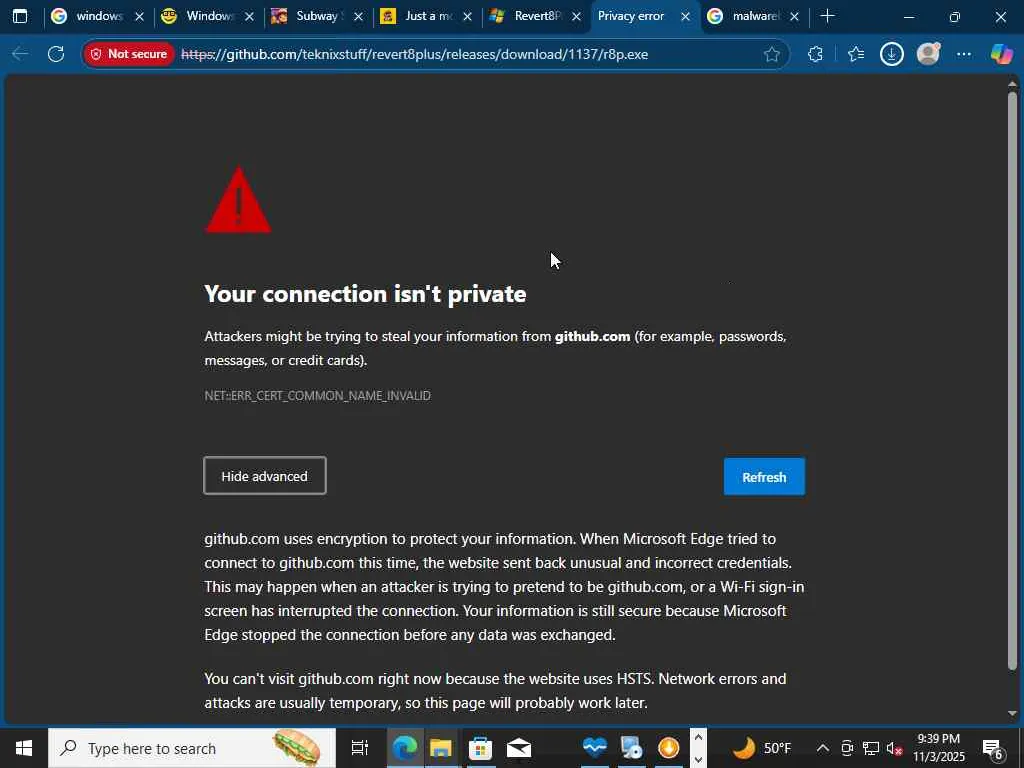Reload the page with the refresh icon
1024x768 pixels.
[x=56, y=54]
